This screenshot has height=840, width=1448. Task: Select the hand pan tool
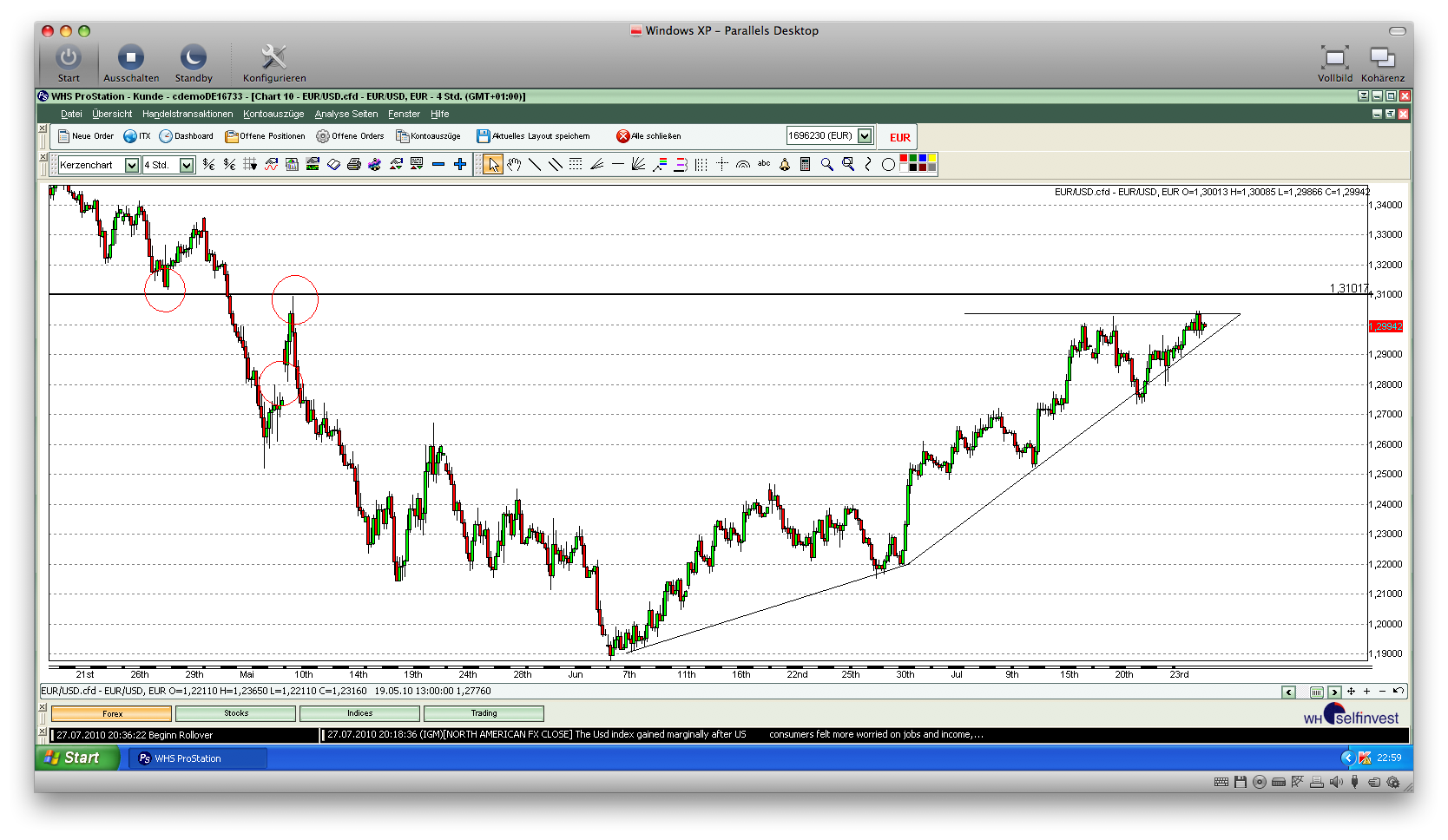(x=514, y=165)
